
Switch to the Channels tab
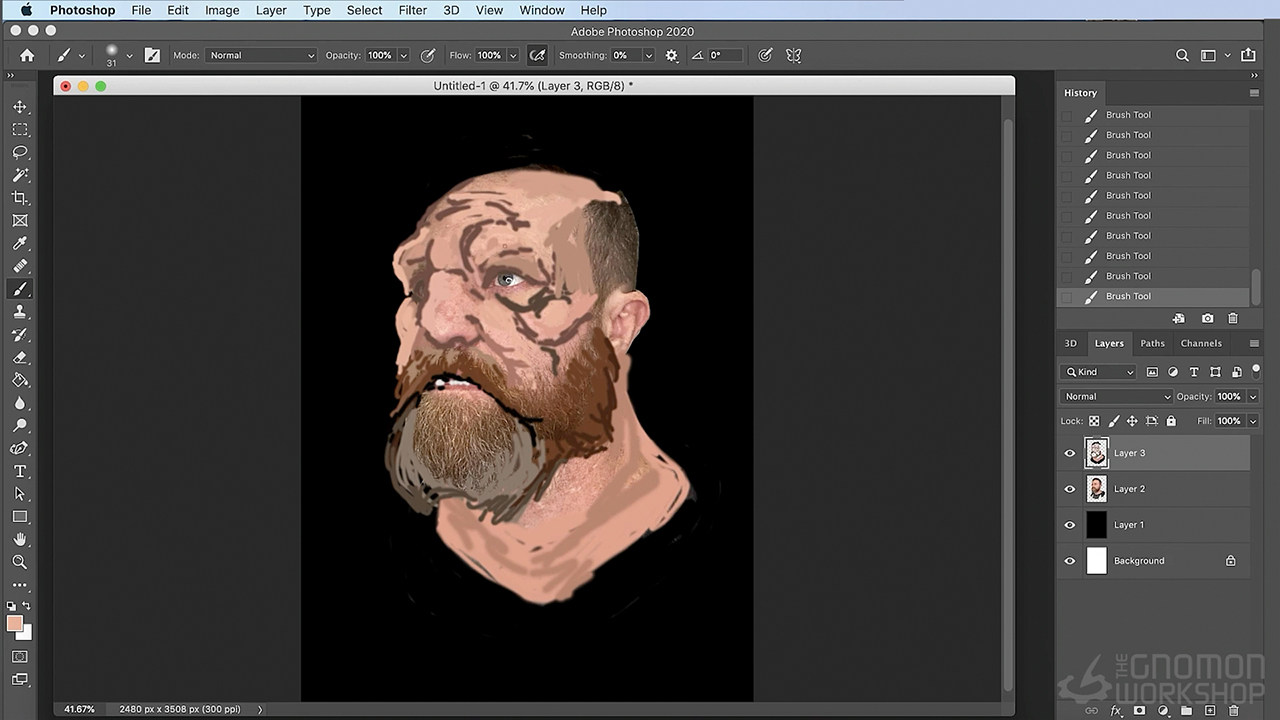(x=1200, y=343)
